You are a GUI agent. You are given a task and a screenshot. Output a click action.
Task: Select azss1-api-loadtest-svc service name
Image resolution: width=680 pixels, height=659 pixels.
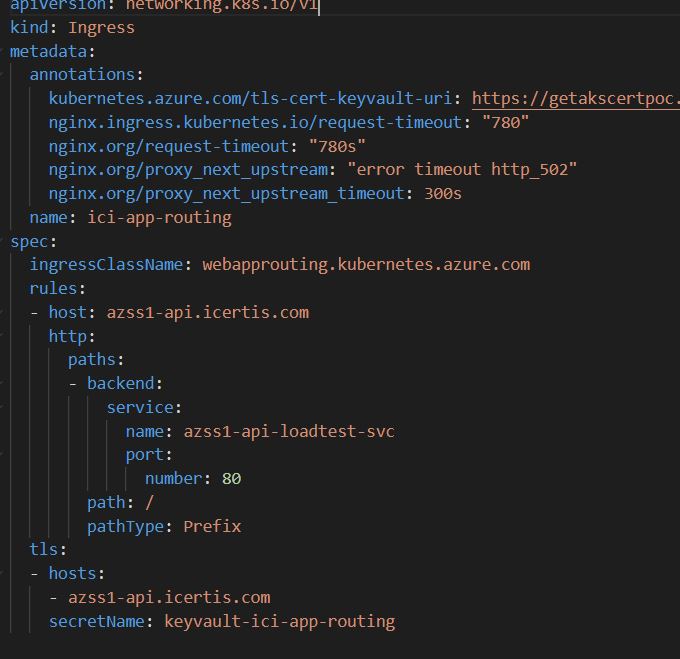[289, 431]
